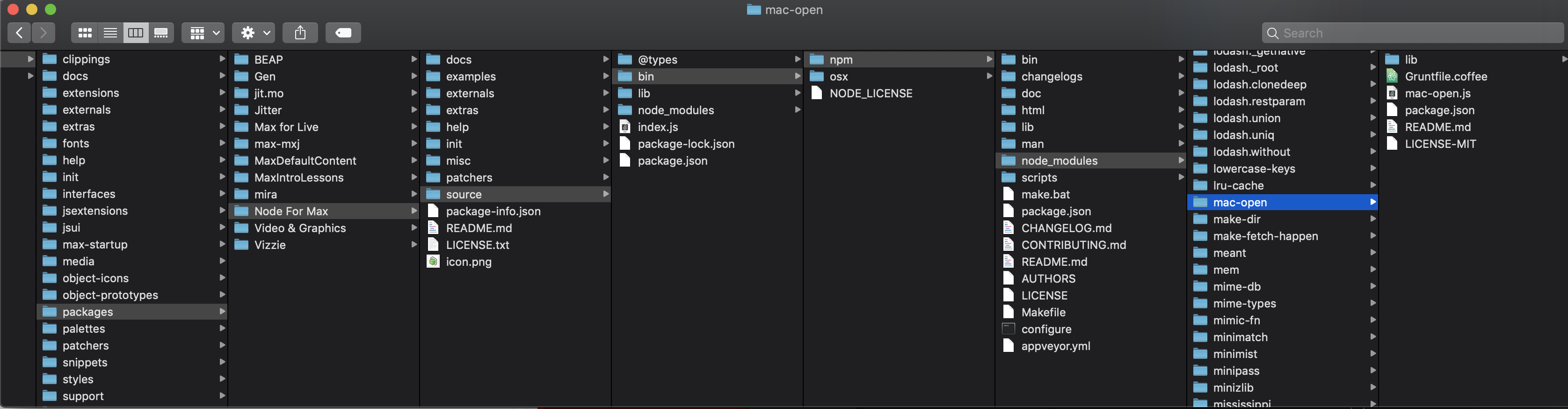
Task: Click the Share toolbar button
Action: click(300, 33)
